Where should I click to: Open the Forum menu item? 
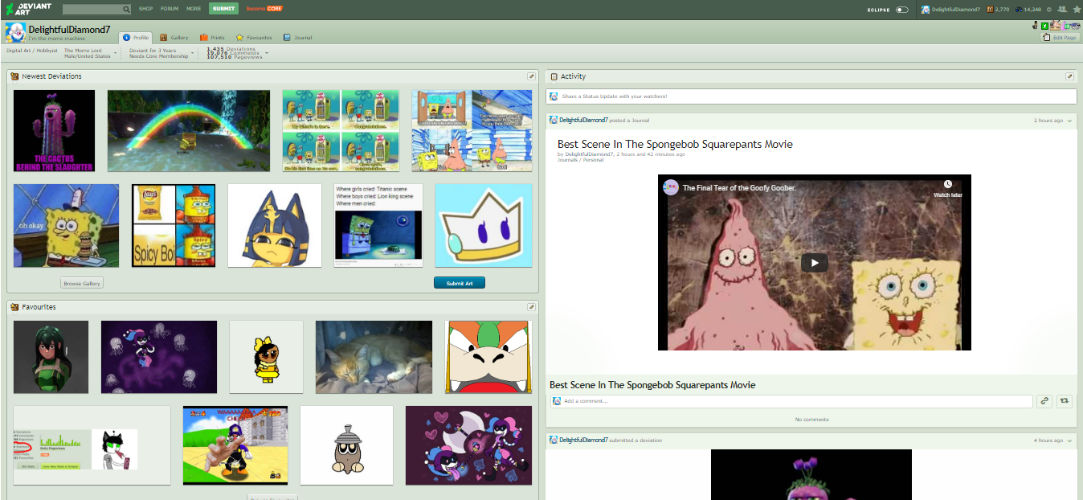point(169,9)
